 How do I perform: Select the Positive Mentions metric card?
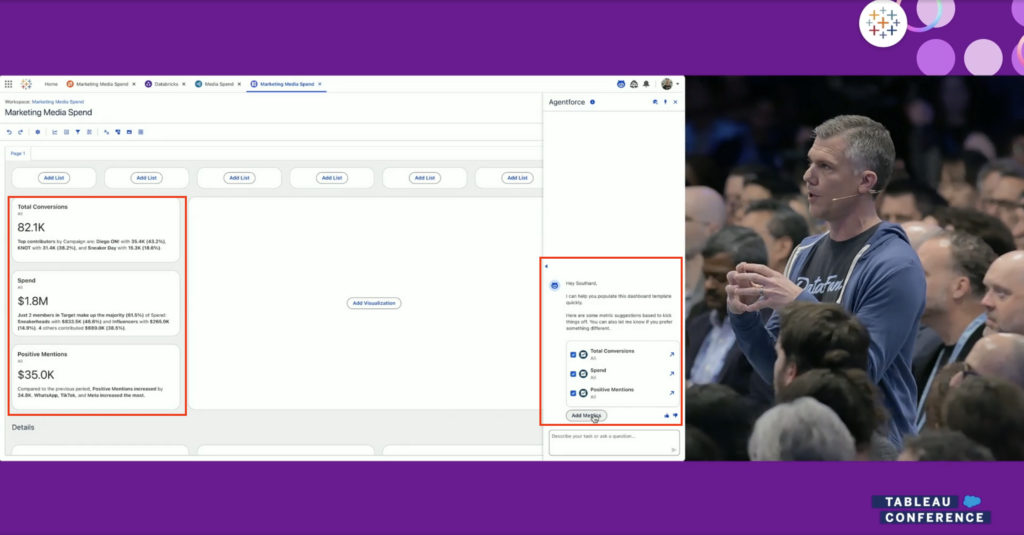pos(95,377)
